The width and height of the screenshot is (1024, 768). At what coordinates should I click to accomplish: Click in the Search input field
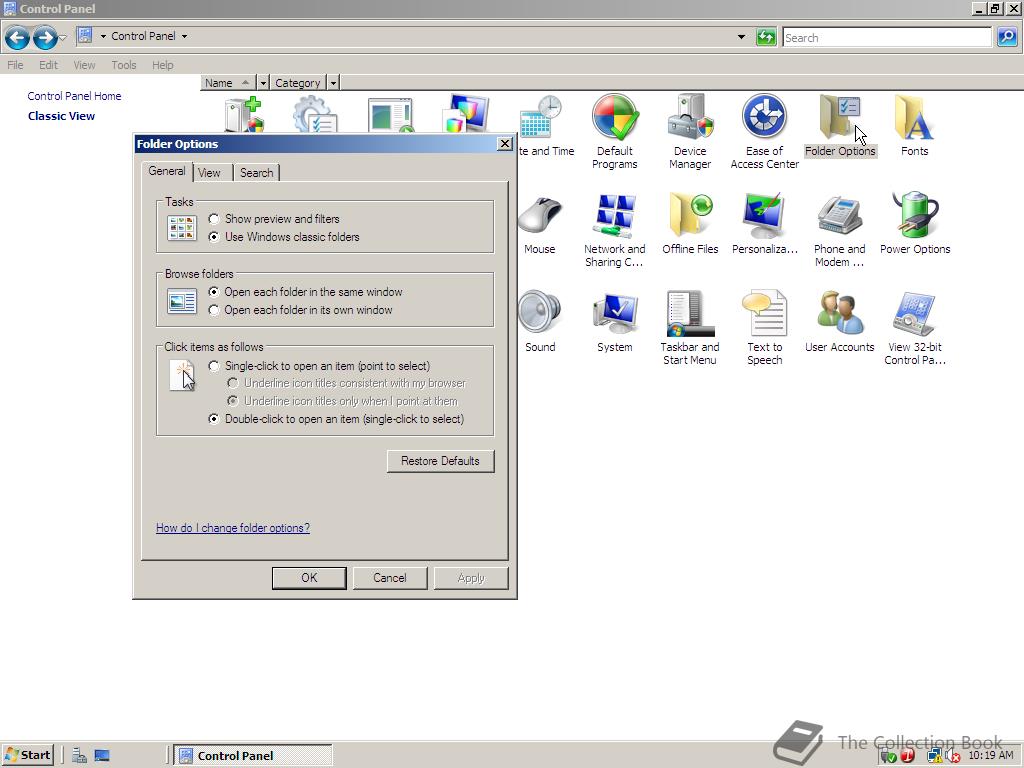pos(887,37)
